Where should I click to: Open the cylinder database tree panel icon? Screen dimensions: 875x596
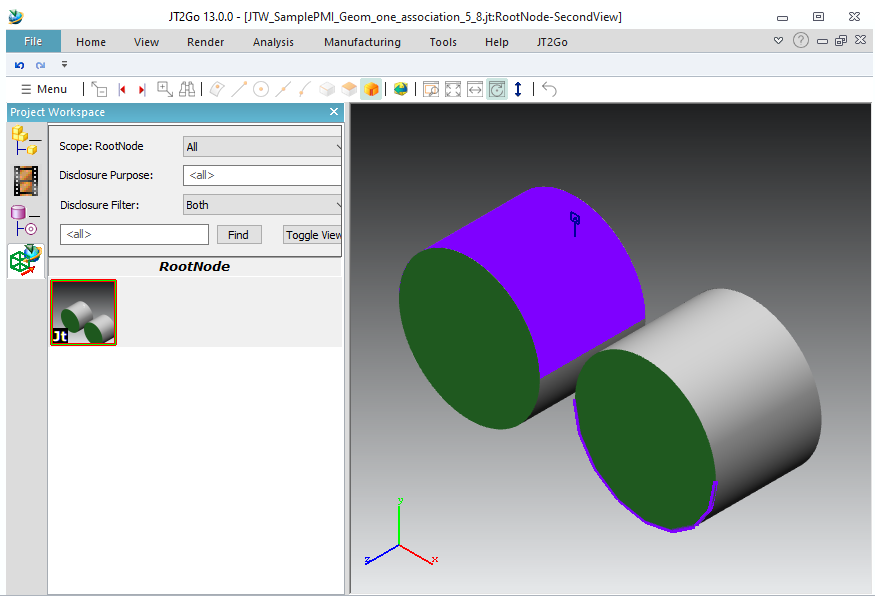click(x=26, y=220)
